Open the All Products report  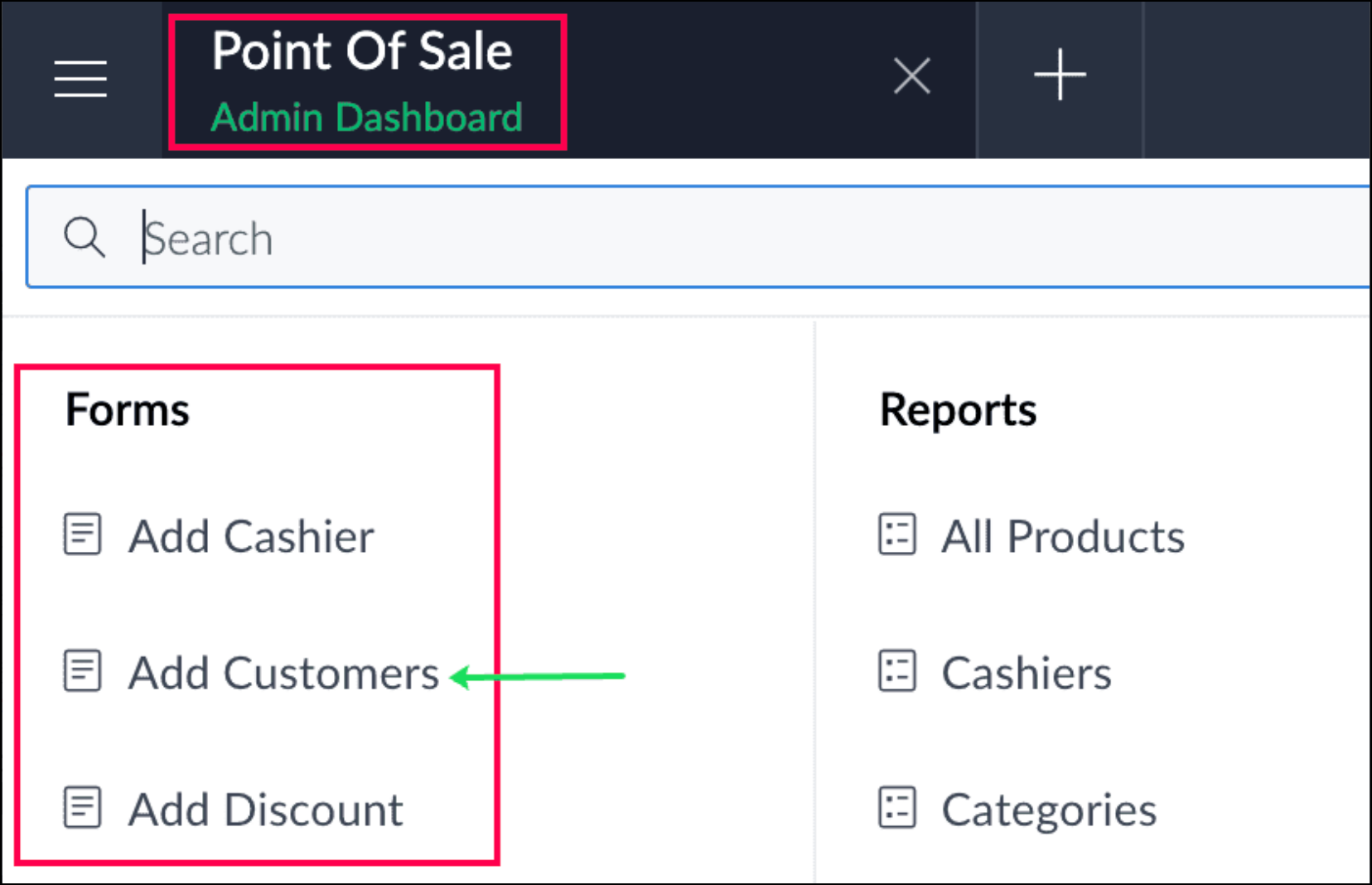(1063, 536)
